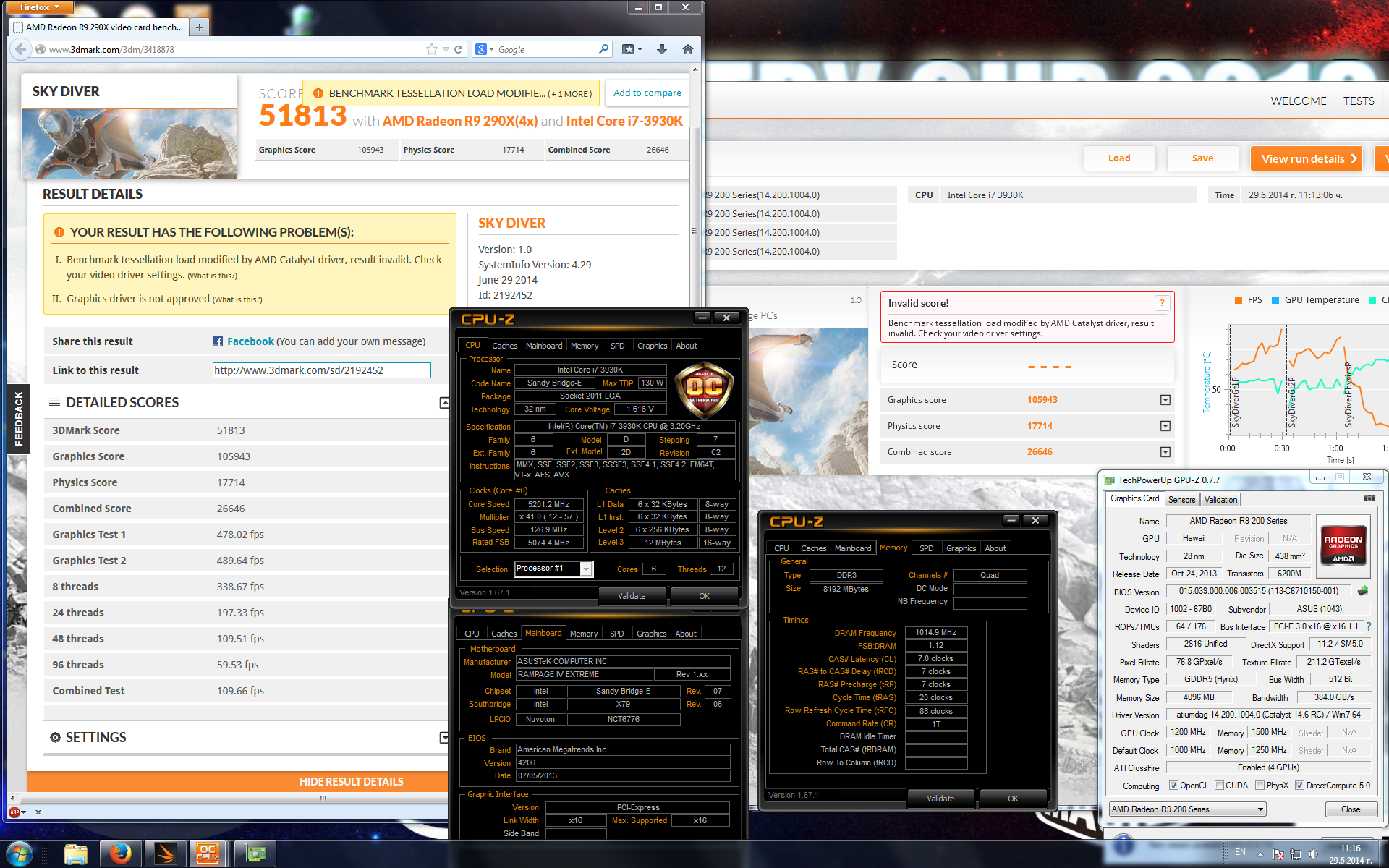Open Firefox downloads arrow icon
Screen dimensions: 1389x868
click(x=661, y=49)
